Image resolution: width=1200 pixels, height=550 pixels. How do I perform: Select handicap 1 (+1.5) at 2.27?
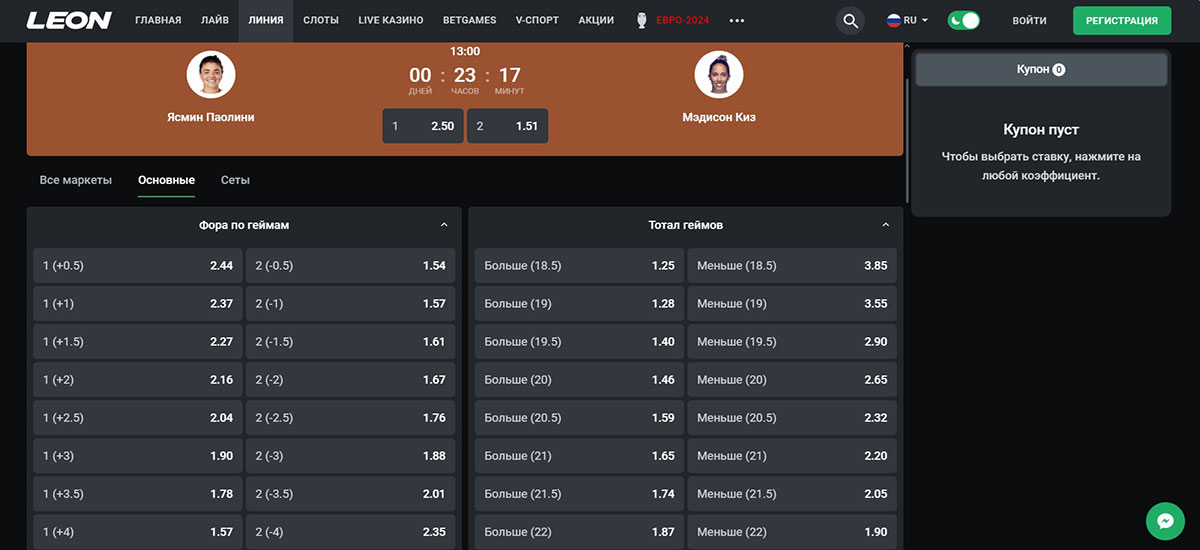[x=138, y=341]
